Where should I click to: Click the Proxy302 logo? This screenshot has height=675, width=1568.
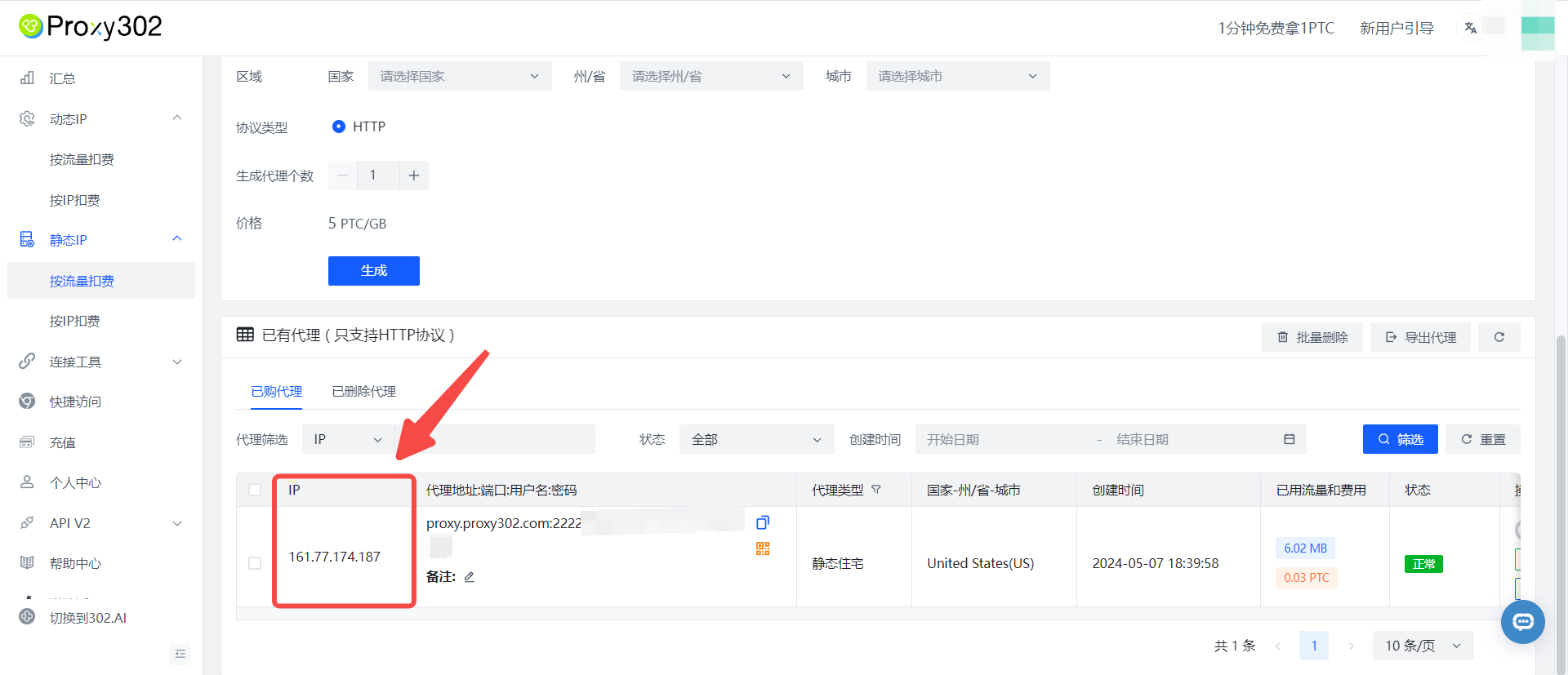(91, 27)
